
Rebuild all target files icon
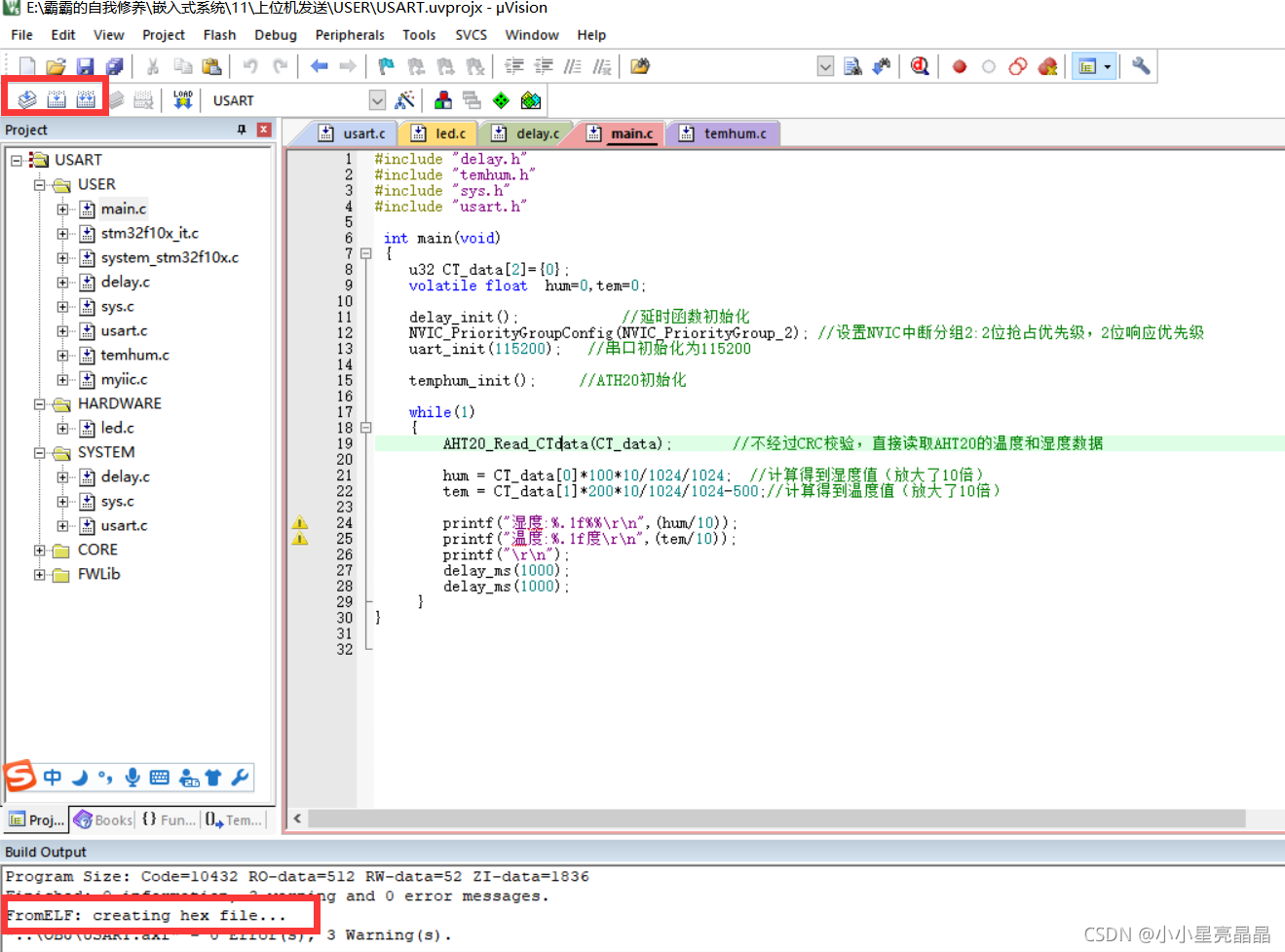[86, 99]
